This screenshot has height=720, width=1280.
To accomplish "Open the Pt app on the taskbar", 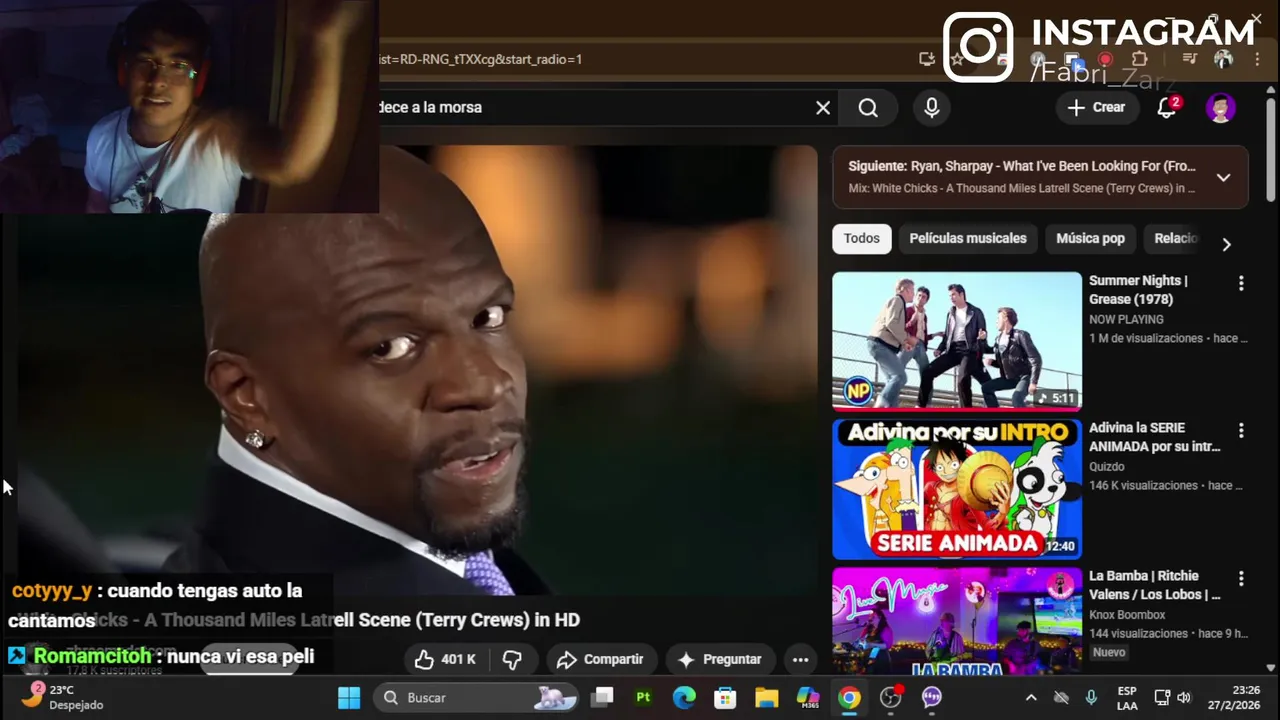I will 643,698.
